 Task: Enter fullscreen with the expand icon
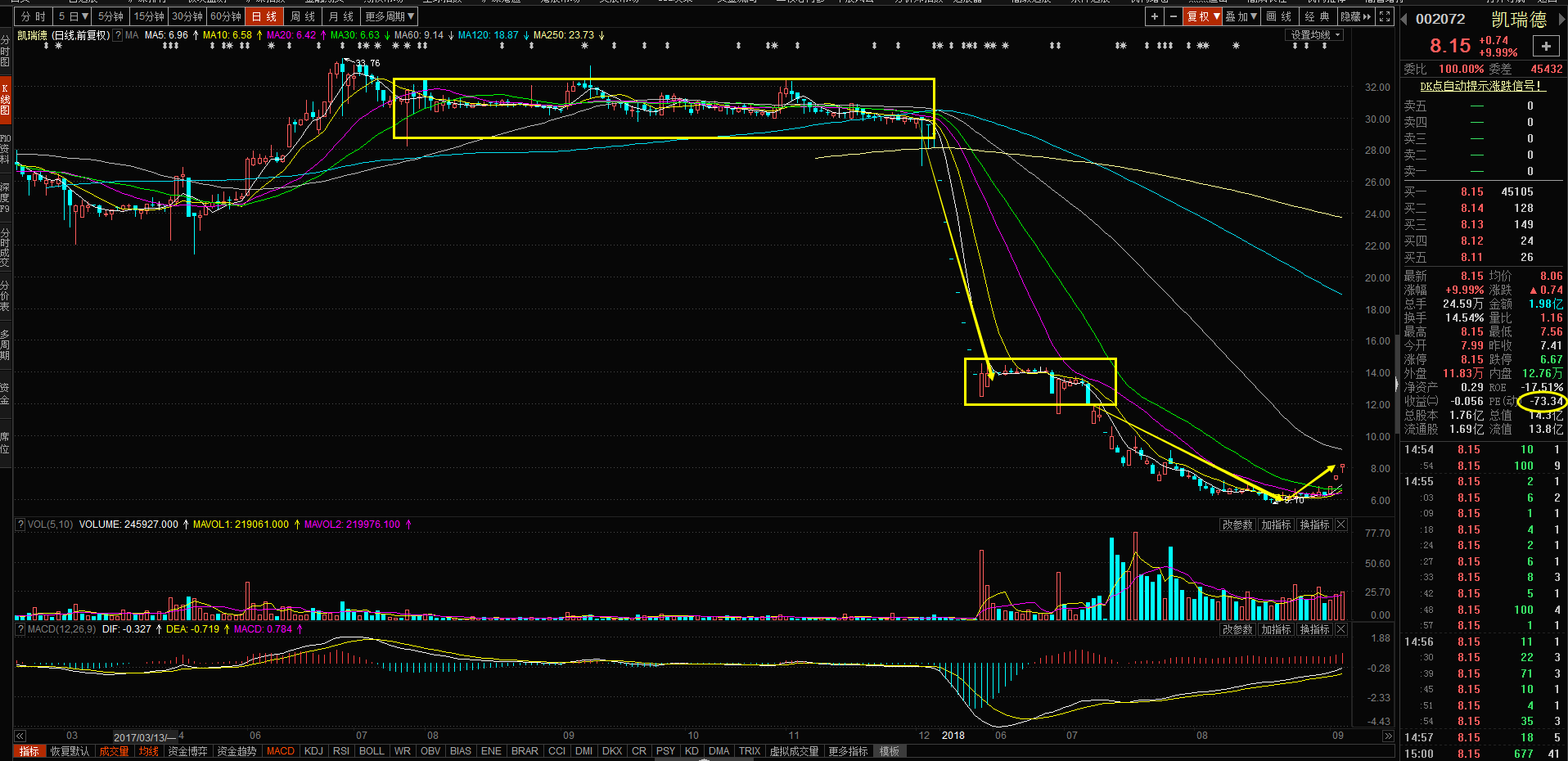pyautogui.click(x=1385, y=16)
